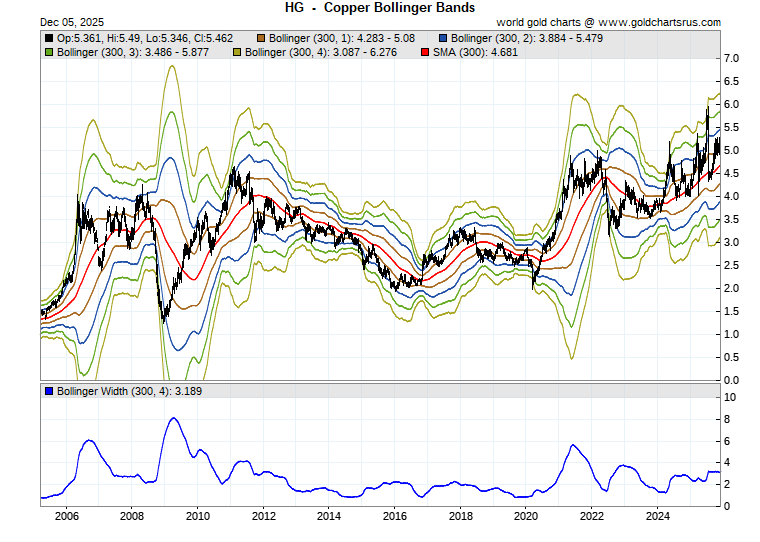The image size is (760, 542).
Task: Click the 10 tick on the width axis
Action: [731, 397]
